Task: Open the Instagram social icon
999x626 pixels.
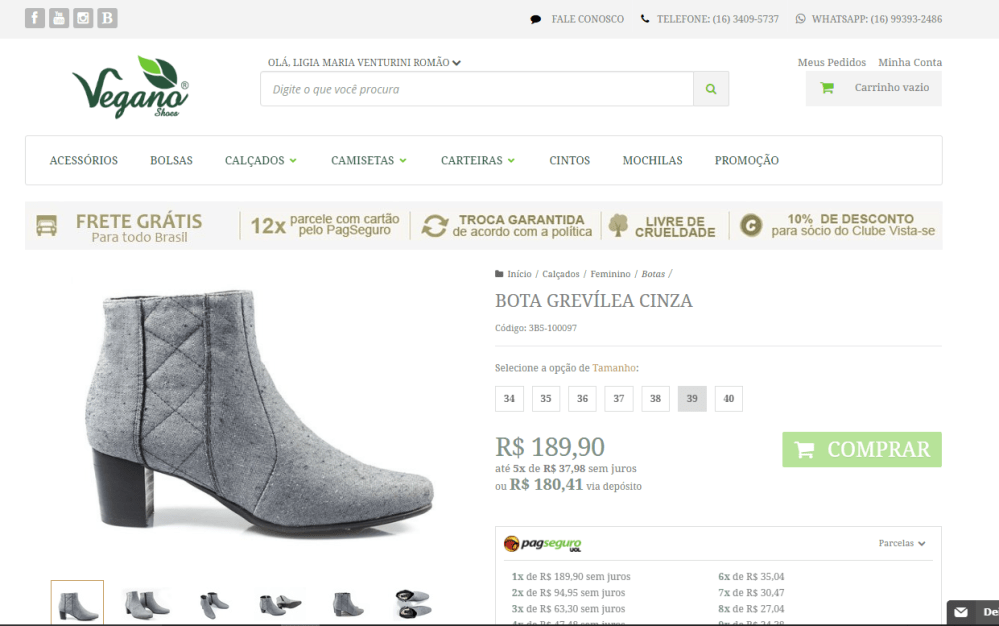Action: coord(83,18)
